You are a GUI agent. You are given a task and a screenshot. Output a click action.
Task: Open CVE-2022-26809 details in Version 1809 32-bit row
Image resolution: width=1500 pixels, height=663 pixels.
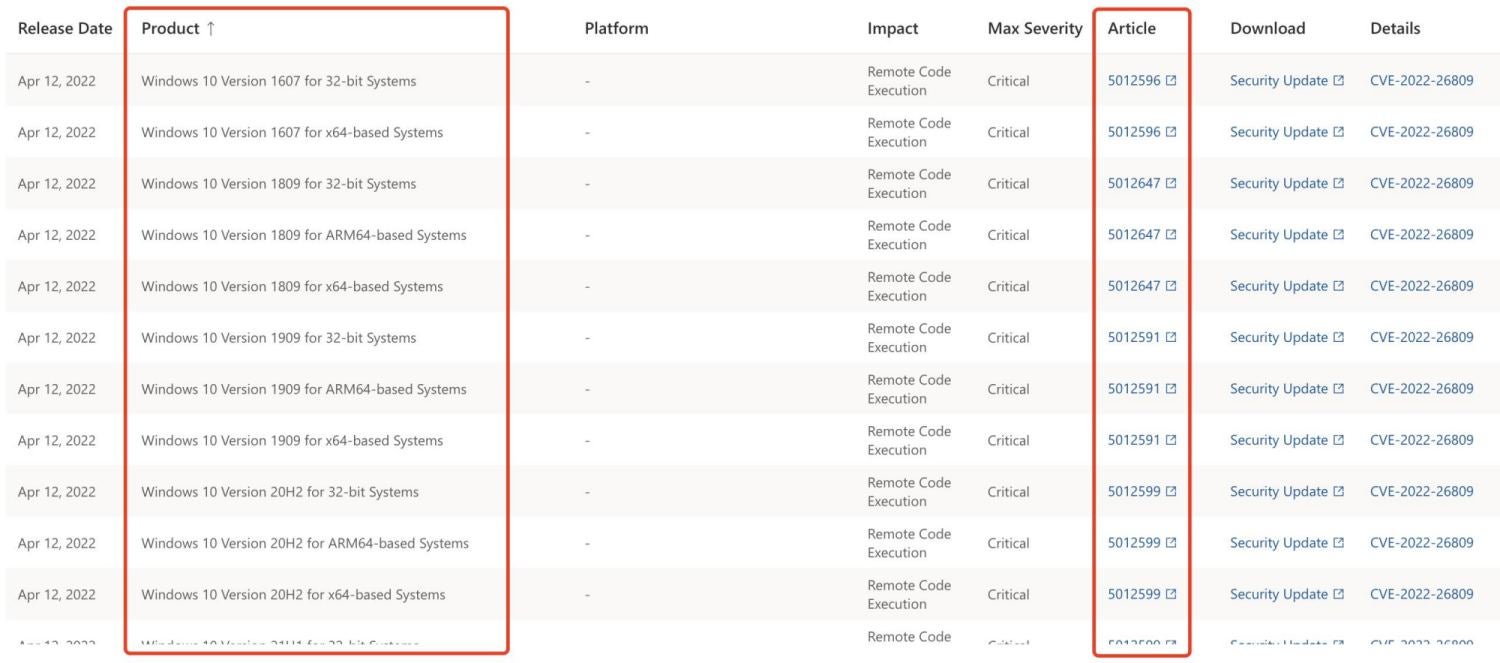(1422, 184)
